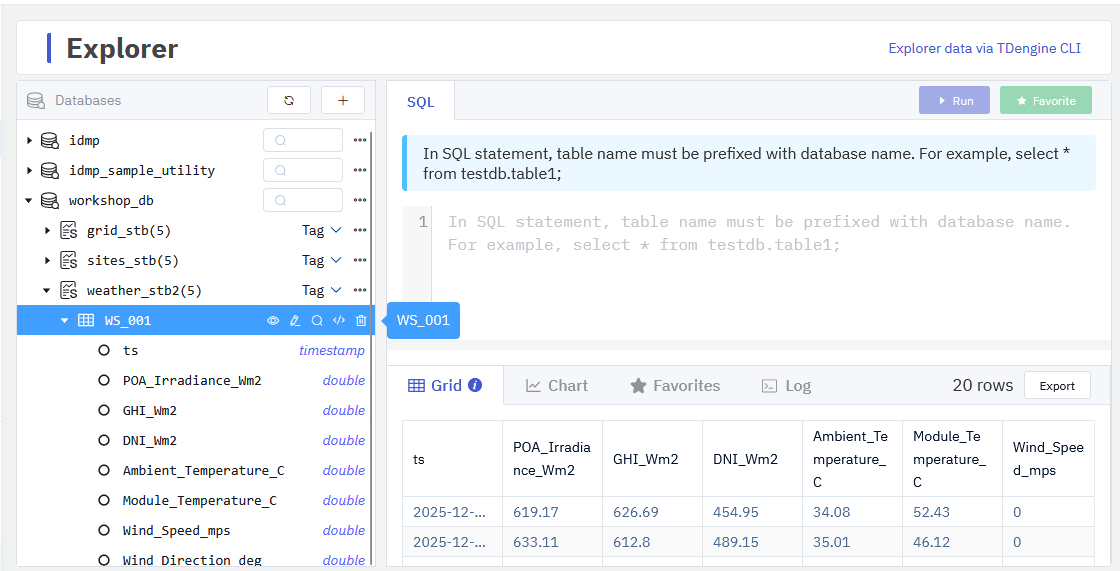Open the Log tab
The height and width of the screenshot is (571, 1120).
tap(786, 386)
